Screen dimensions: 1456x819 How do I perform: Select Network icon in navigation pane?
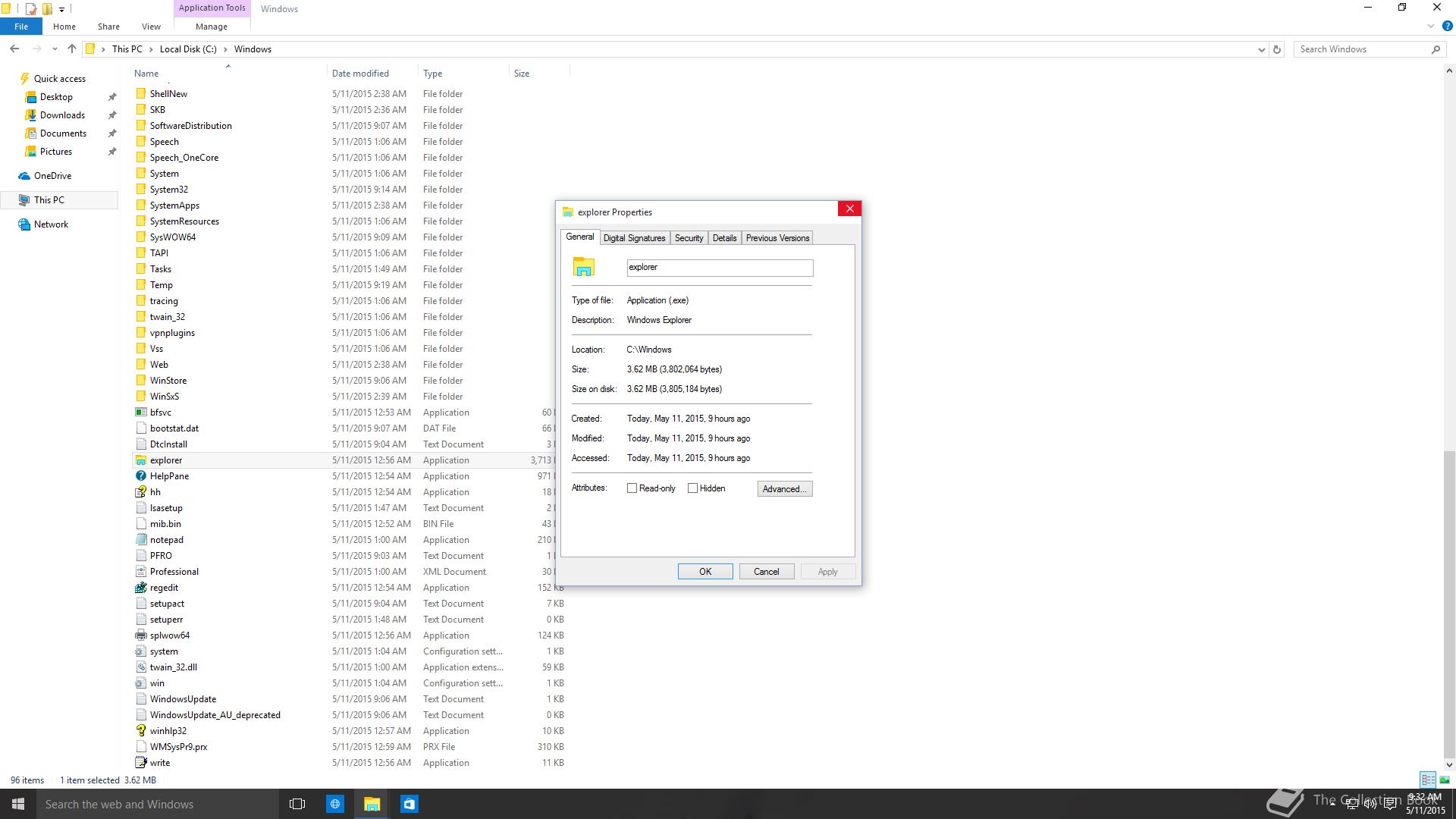[x=24, y=224]
